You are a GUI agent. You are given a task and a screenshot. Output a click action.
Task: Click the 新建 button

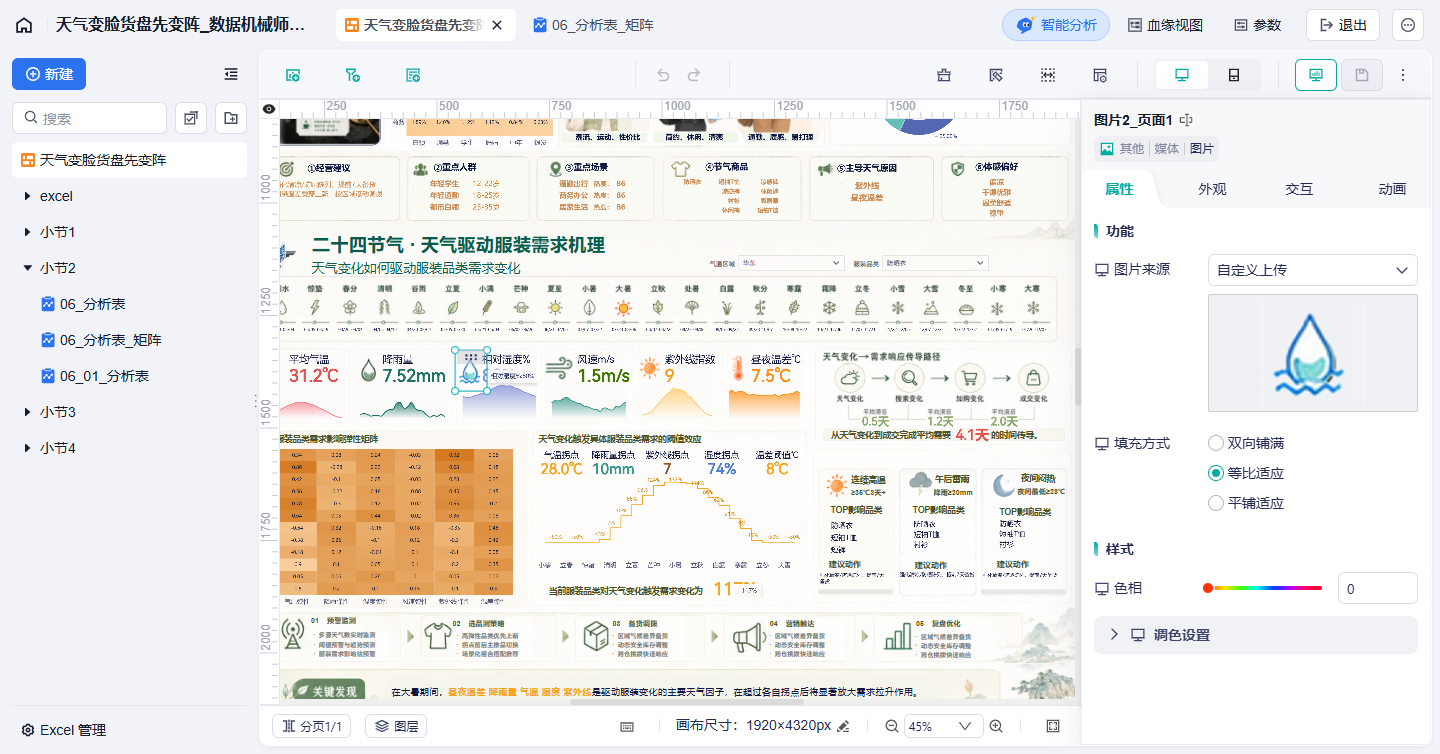49,74
